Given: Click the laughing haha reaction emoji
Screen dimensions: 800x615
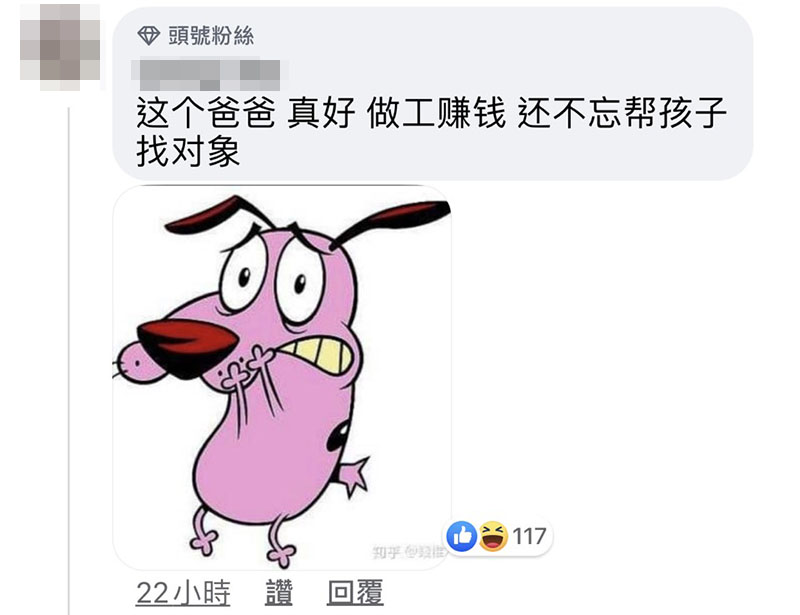Looking at the screenshot, I should tap(493, 536).
